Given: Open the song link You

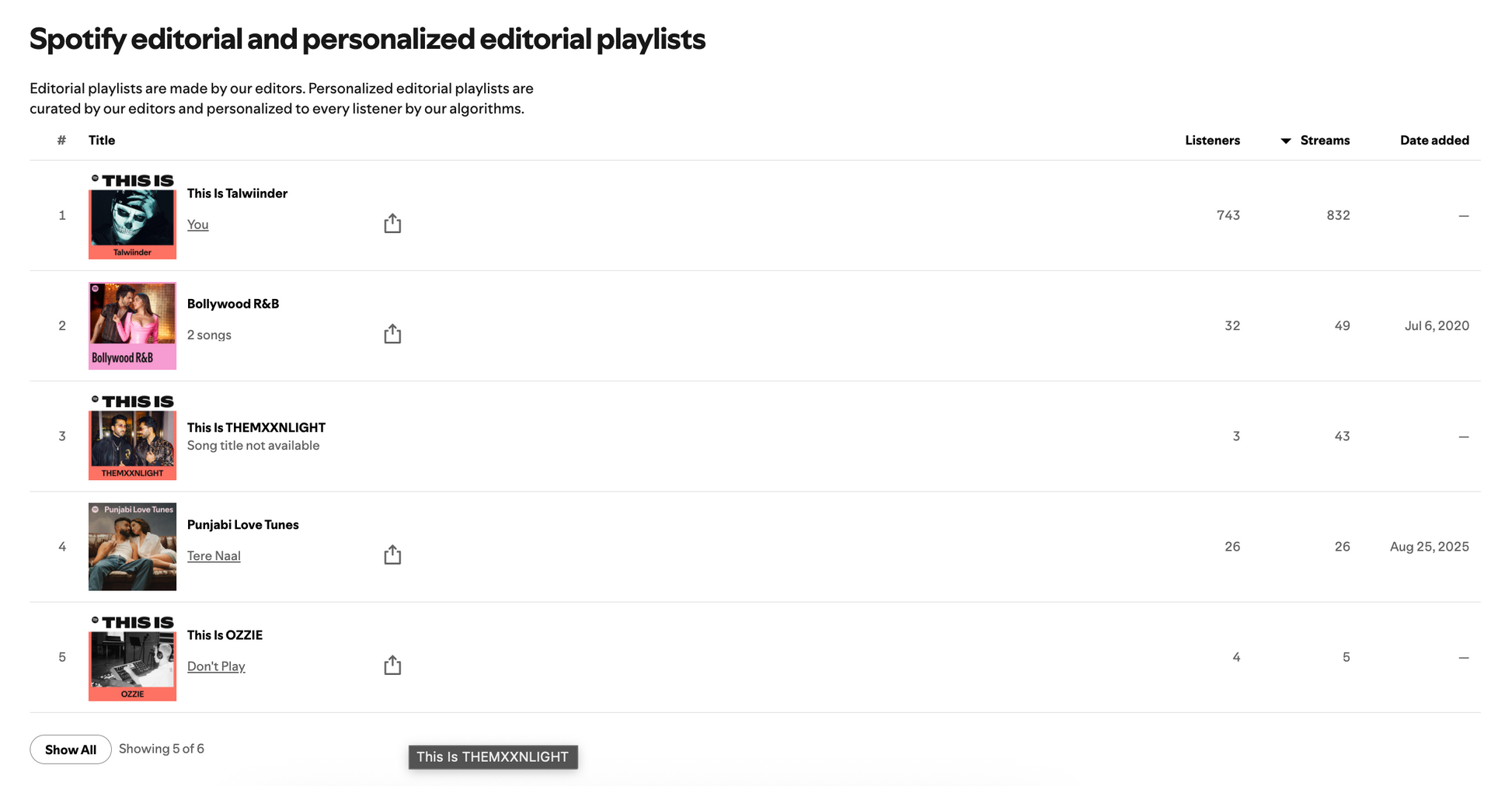Looking at the screenshot, I should [x=197, y=224].
